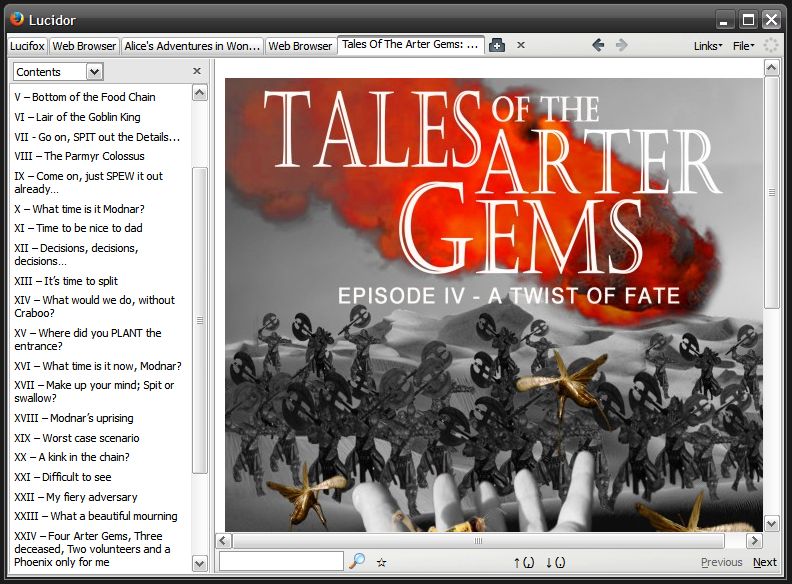The height and width of the screenshot is (584, 792).
Task: Open chapter XI – Time to be nice to dad
Action: [78, 228]
